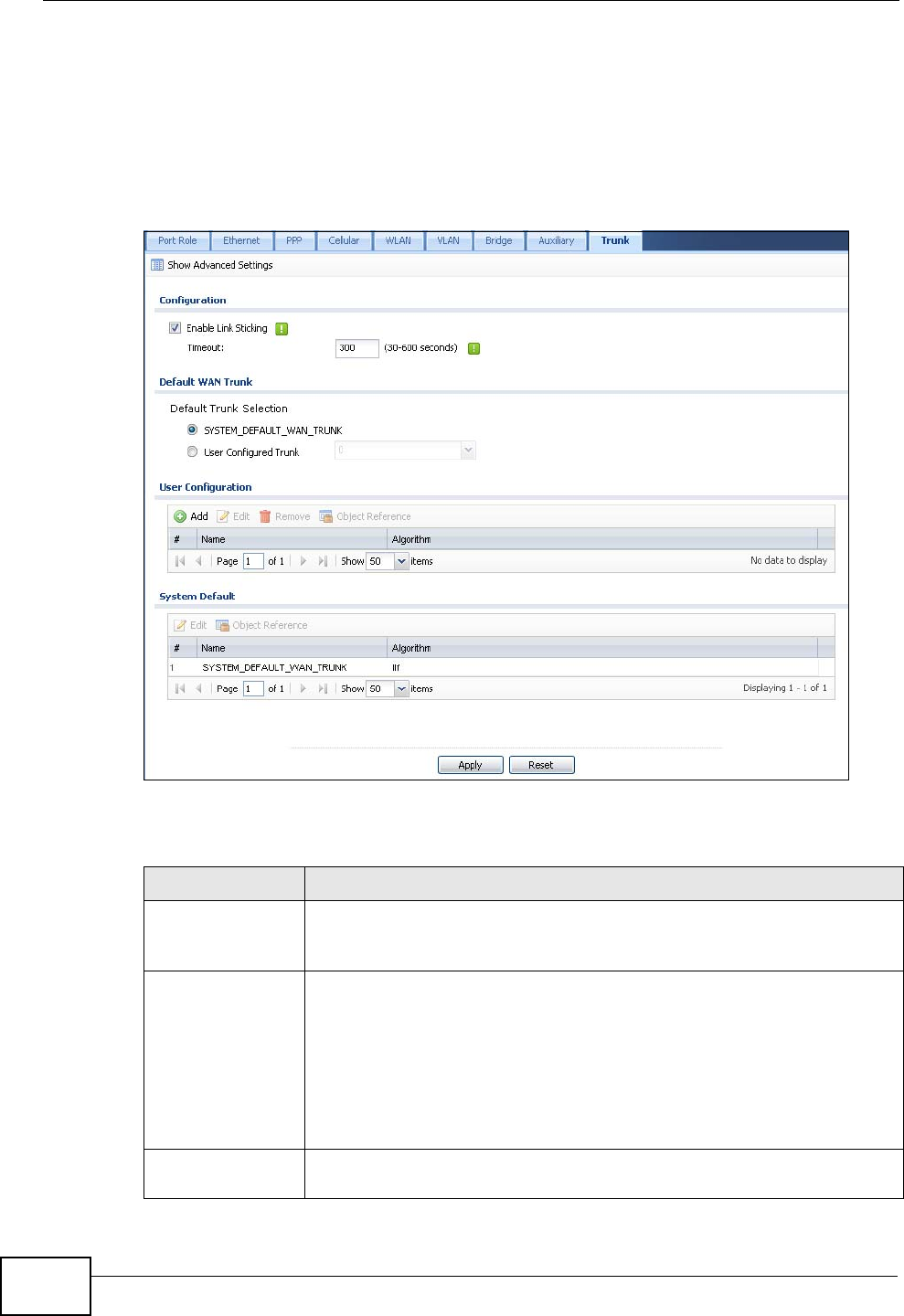
Task: Open the Port Role tab
Action: pyautogui.click(x=177, y=241)
